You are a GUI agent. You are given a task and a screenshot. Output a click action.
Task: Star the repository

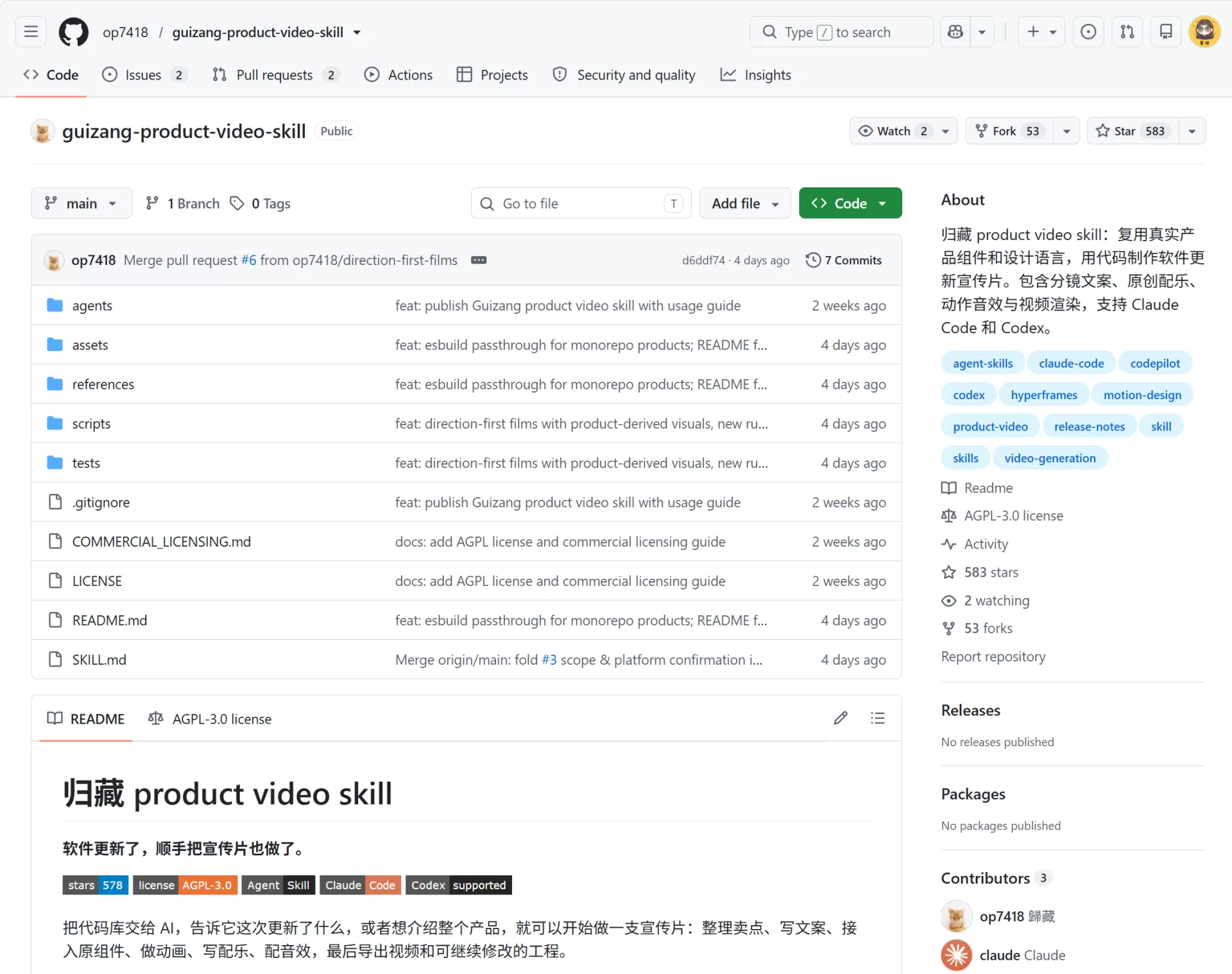click(x=1133, y=131)
